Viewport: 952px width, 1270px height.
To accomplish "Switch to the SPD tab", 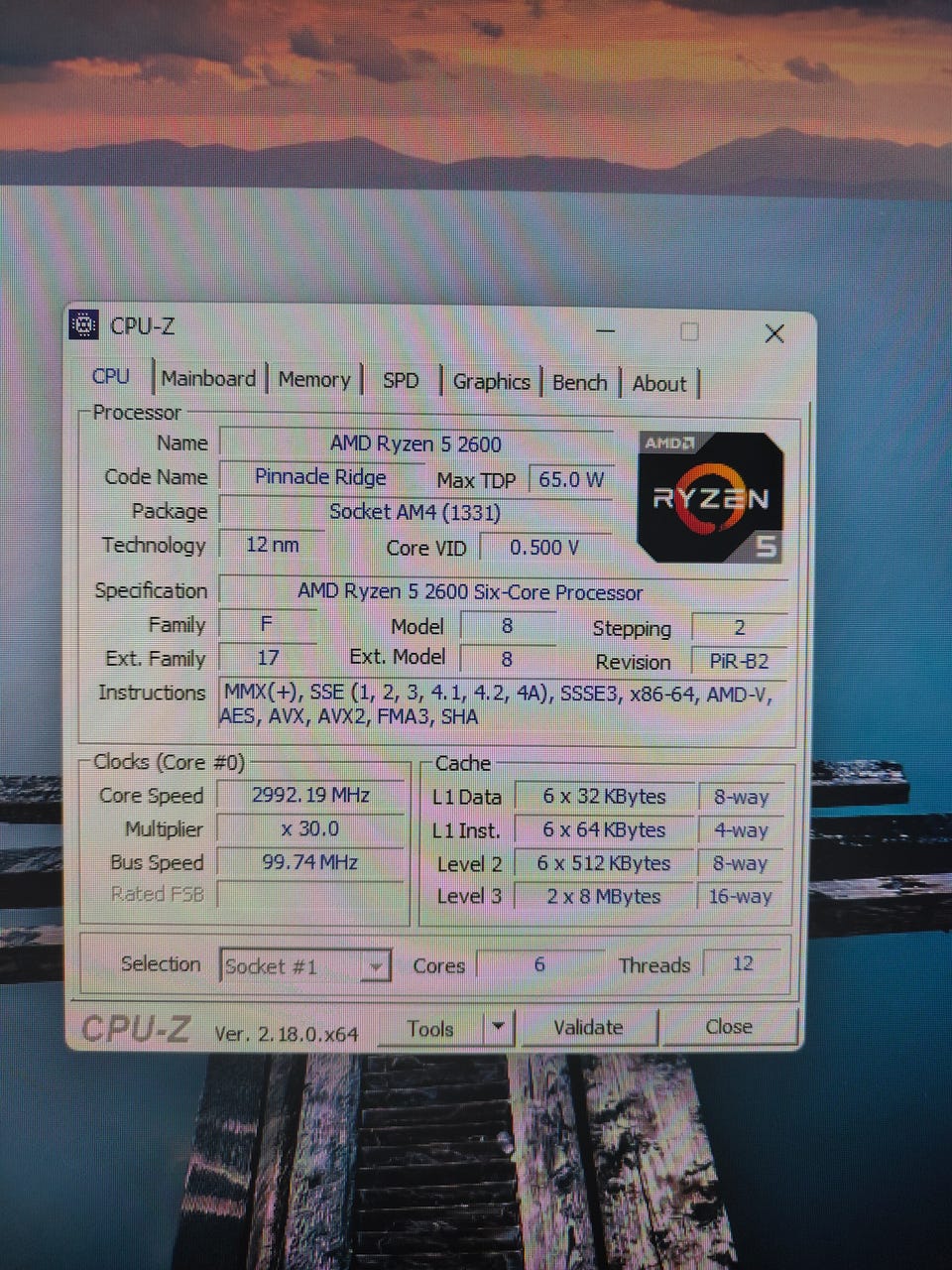I will [x=401, y=381].
